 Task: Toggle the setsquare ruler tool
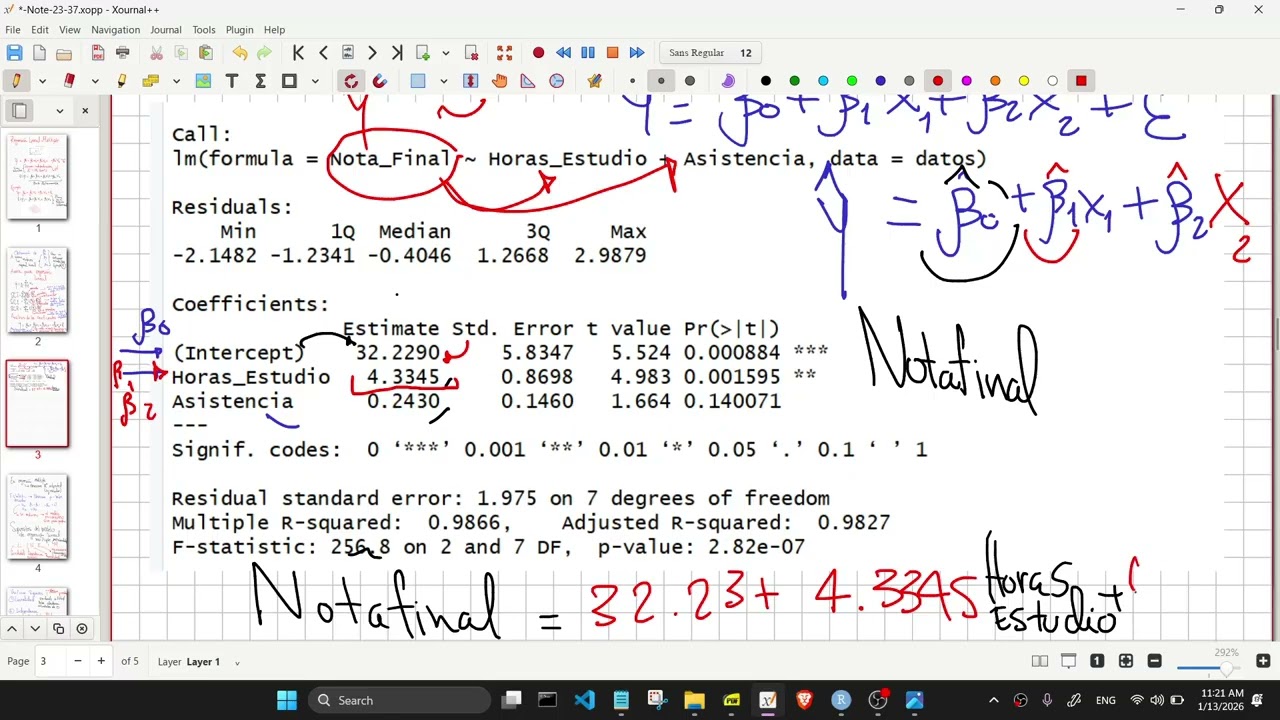click(528, 81)
